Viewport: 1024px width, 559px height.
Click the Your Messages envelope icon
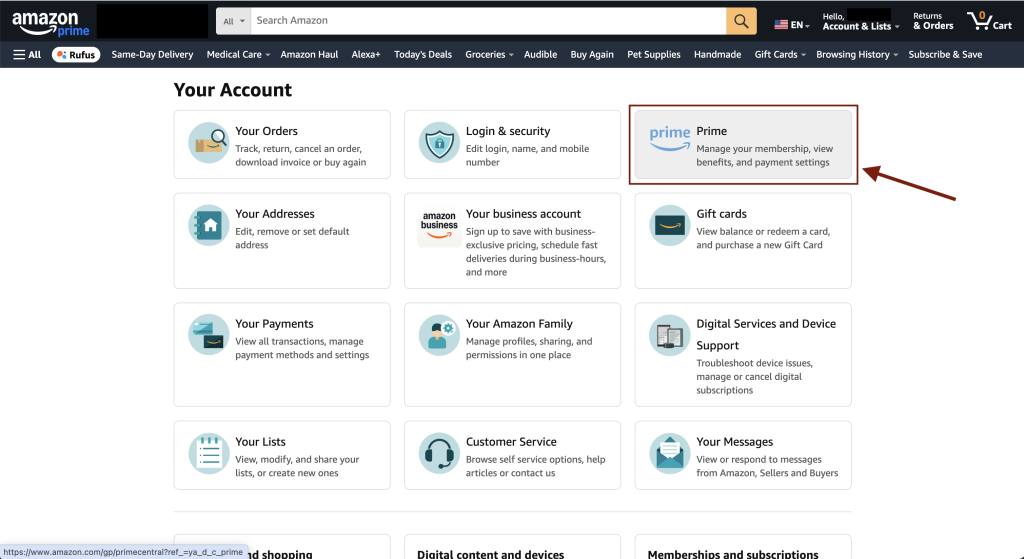[x=669, y=453]
